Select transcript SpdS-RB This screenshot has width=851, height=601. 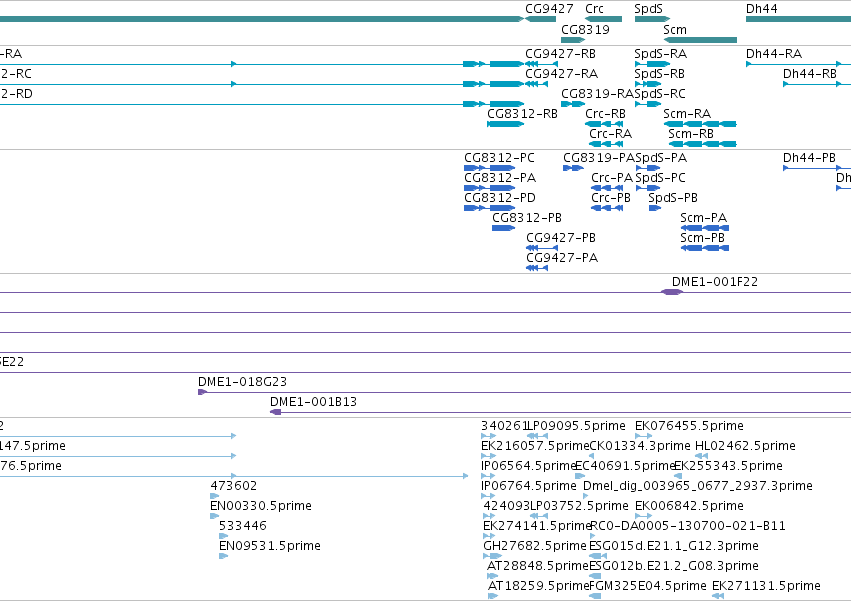[659, 74]
